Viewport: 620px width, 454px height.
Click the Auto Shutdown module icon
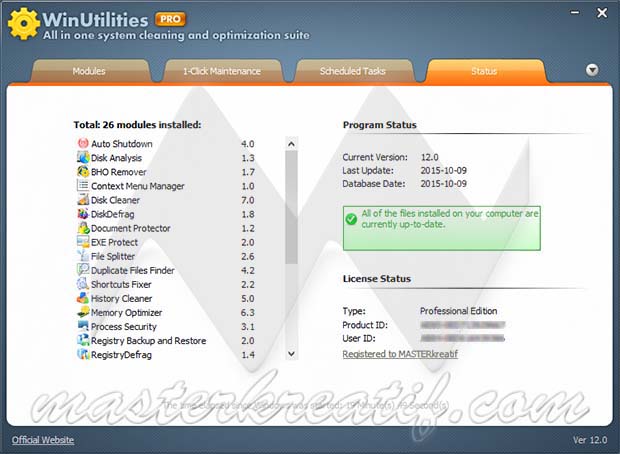83,143
